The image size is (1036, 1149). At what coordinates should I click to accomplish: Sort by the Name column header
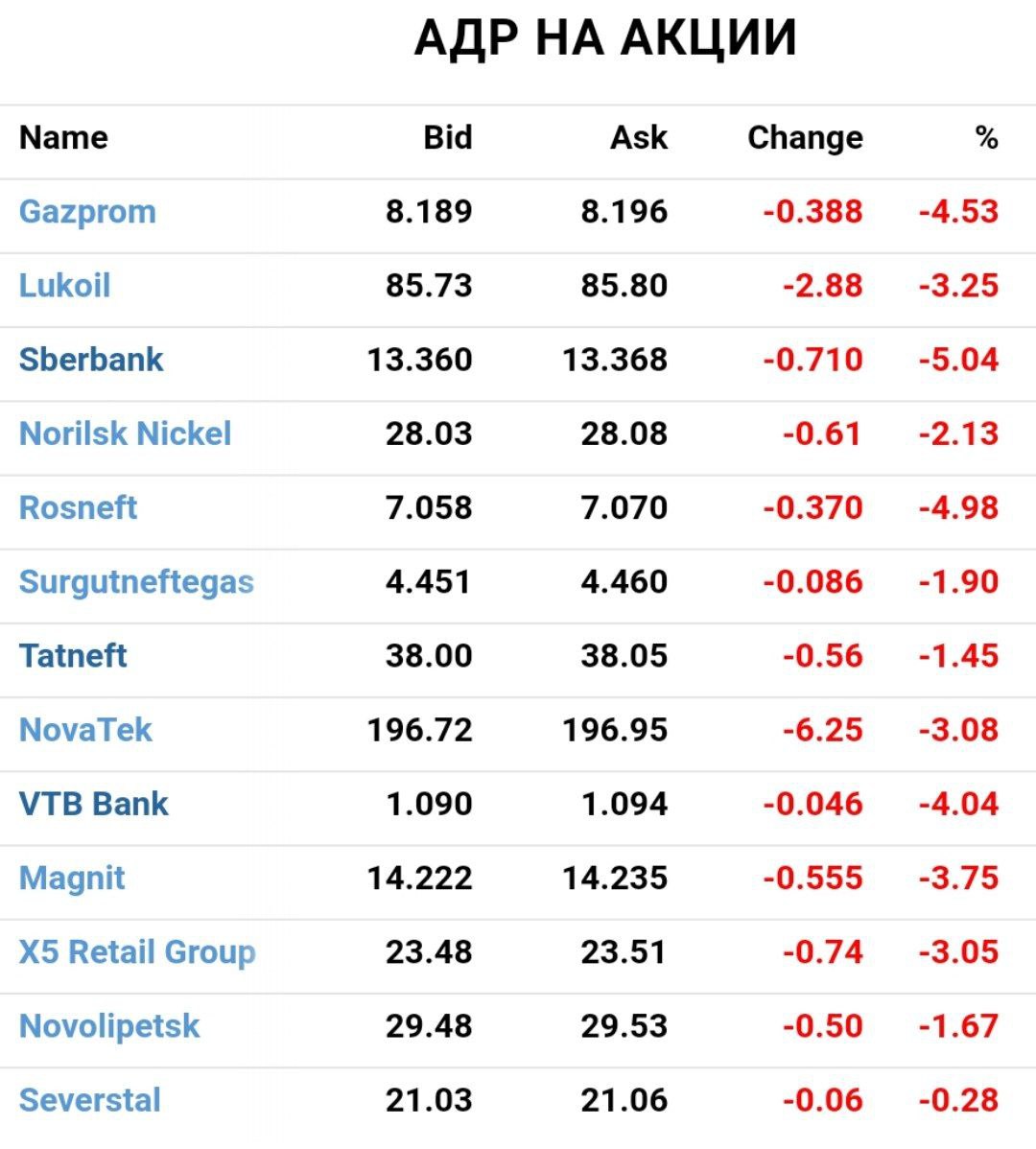pos(63,138)
